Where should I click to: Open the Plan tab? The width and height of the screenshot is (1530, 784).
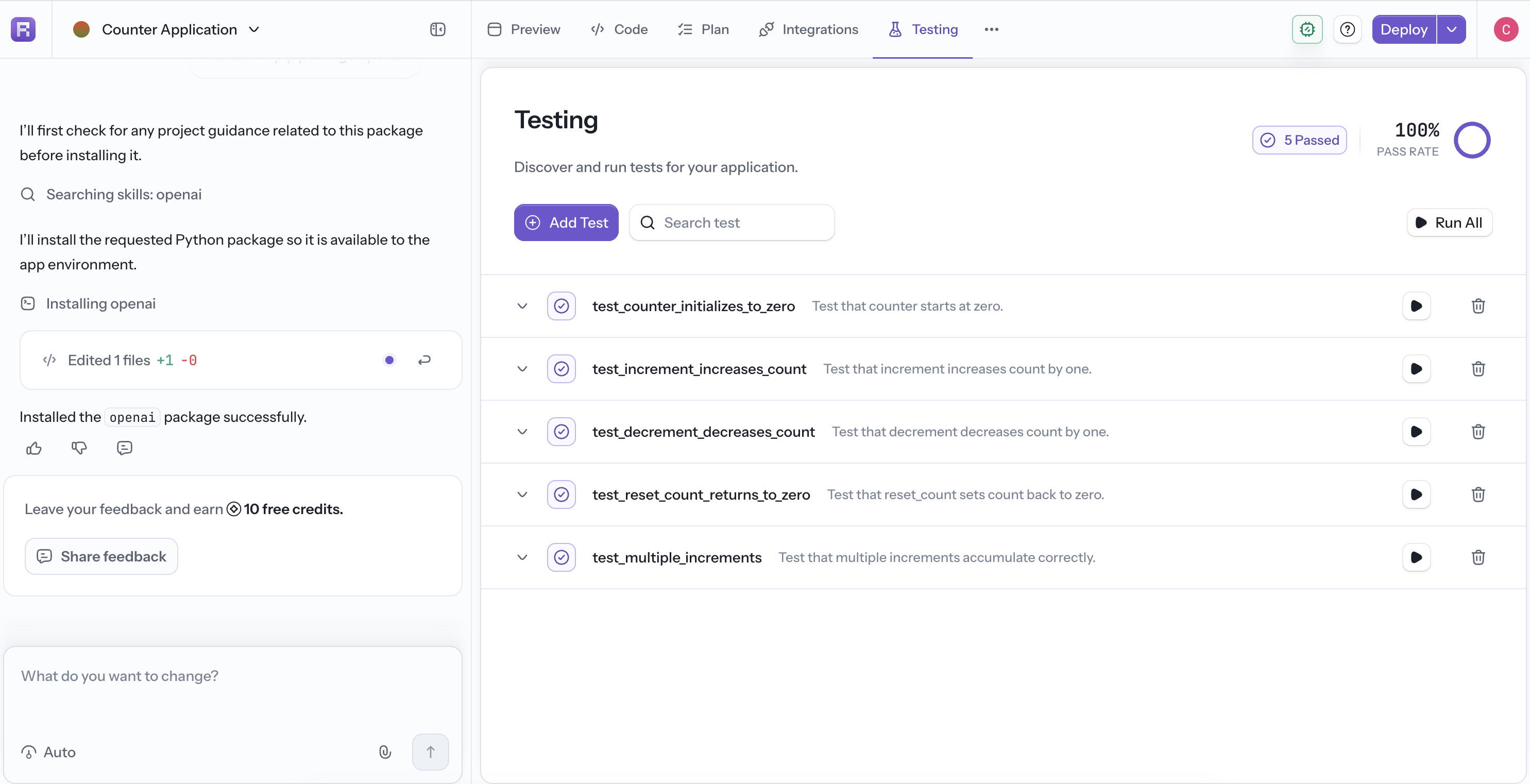703,29
